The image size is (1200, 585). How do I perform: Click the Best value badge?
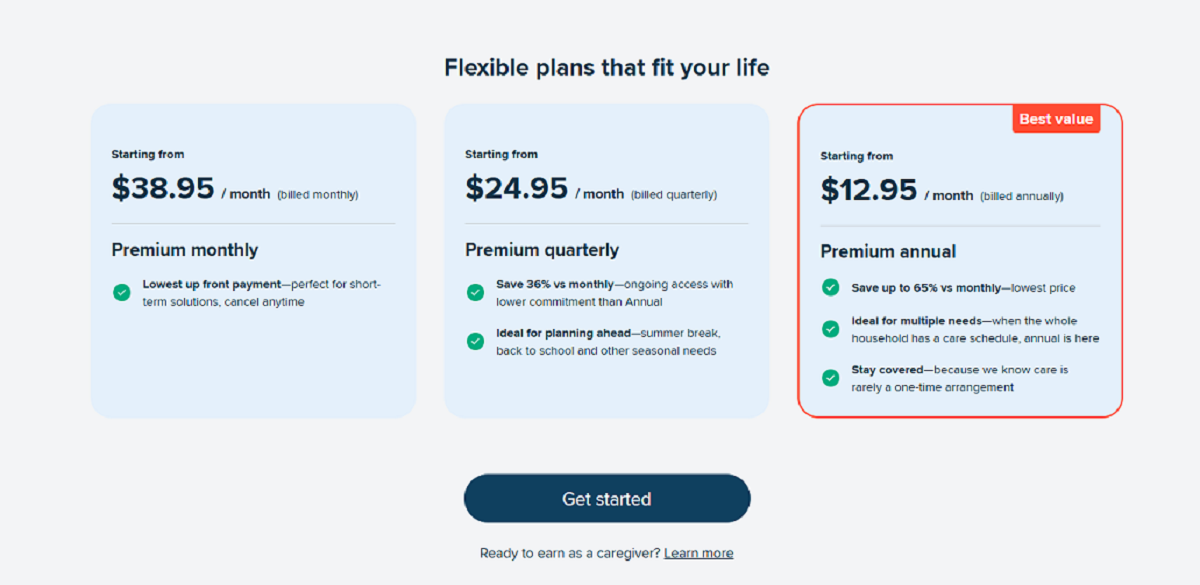[1056, 119]
